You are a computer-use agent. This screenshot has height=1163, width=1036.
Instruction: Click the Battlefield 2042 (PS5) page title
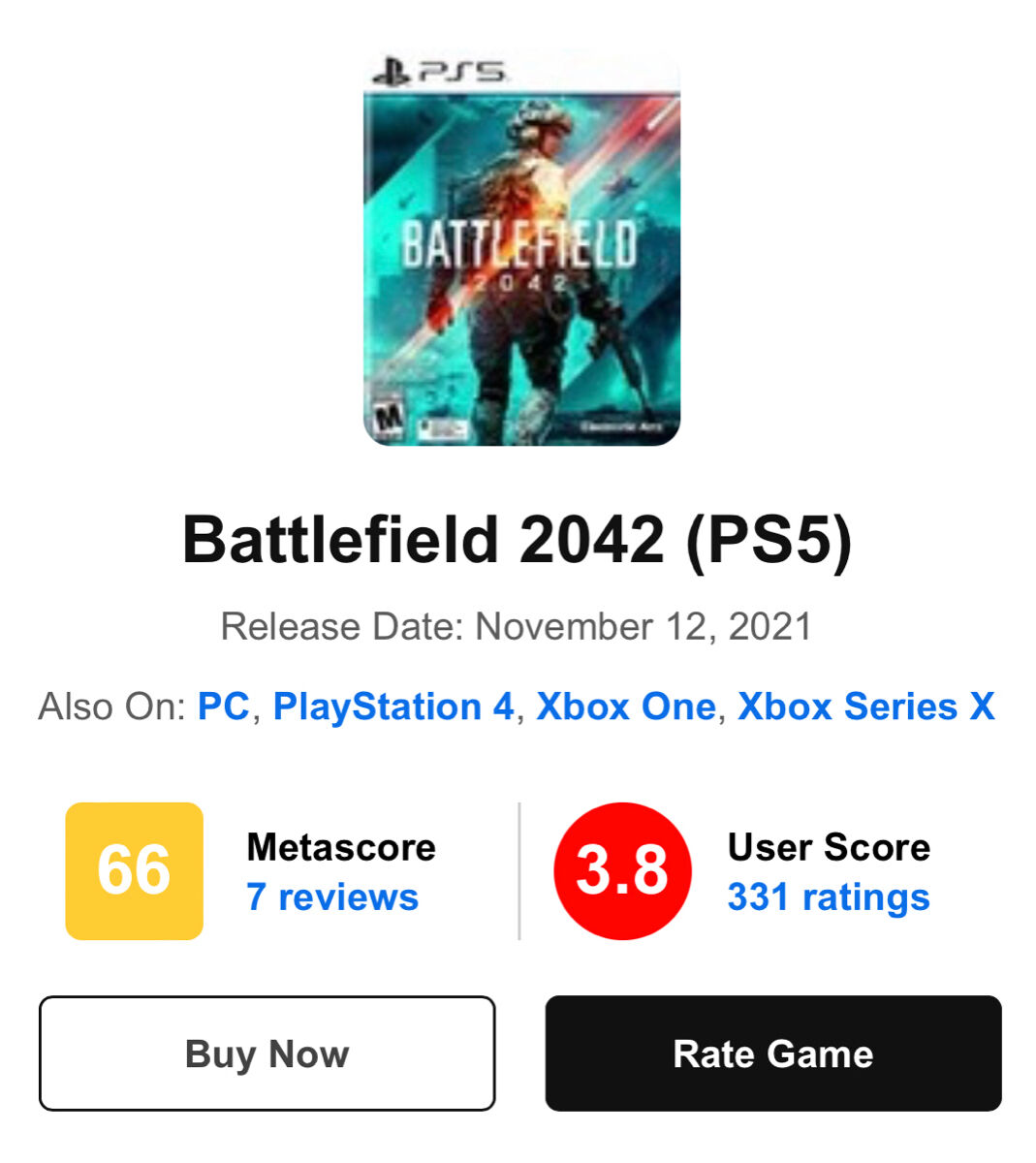coord(518,540)
